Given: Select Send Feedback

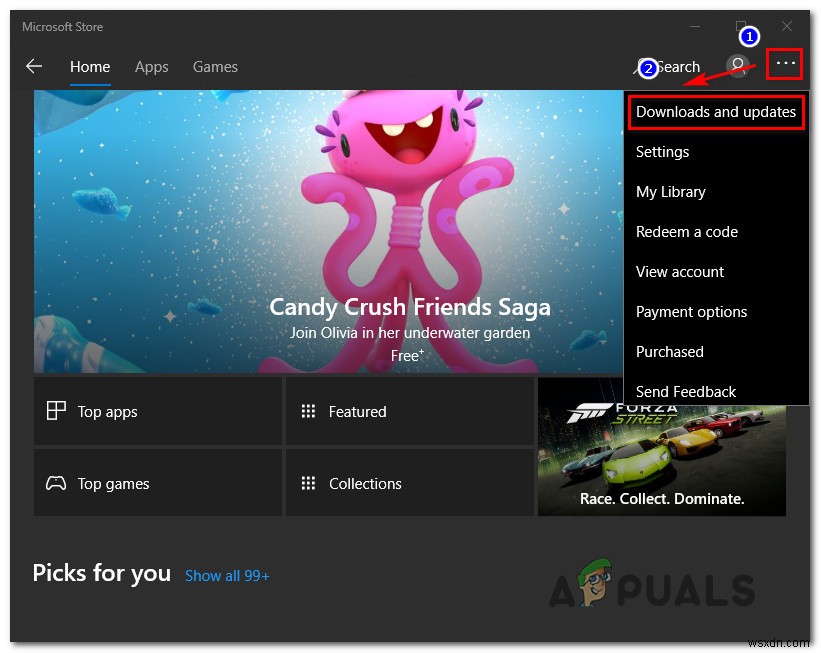Looking at the screenshot, I should point(686,392).
